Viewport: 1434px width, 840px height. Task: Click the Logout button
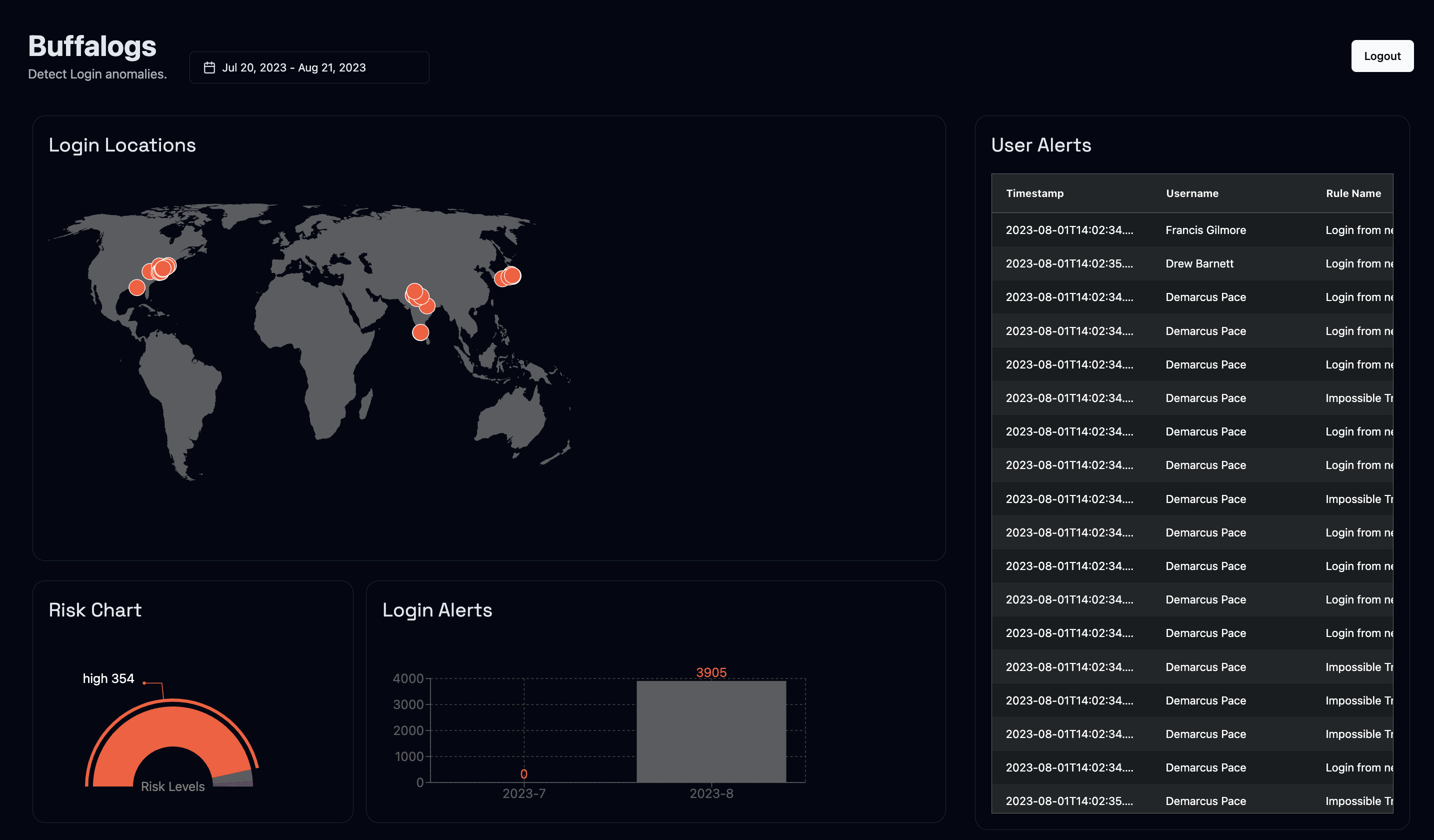coord(1382,56)
